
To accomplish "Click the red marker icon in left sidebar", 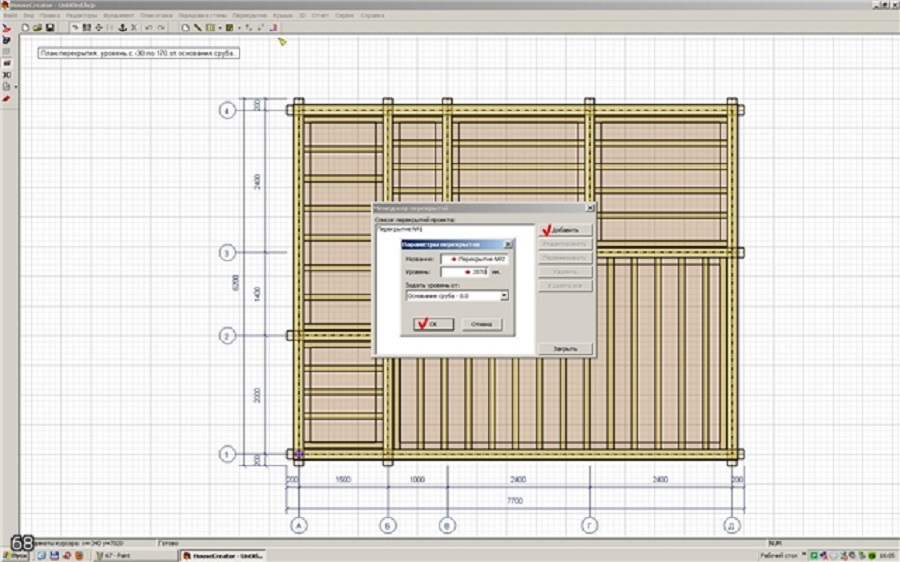I will (x=6, y=99).
